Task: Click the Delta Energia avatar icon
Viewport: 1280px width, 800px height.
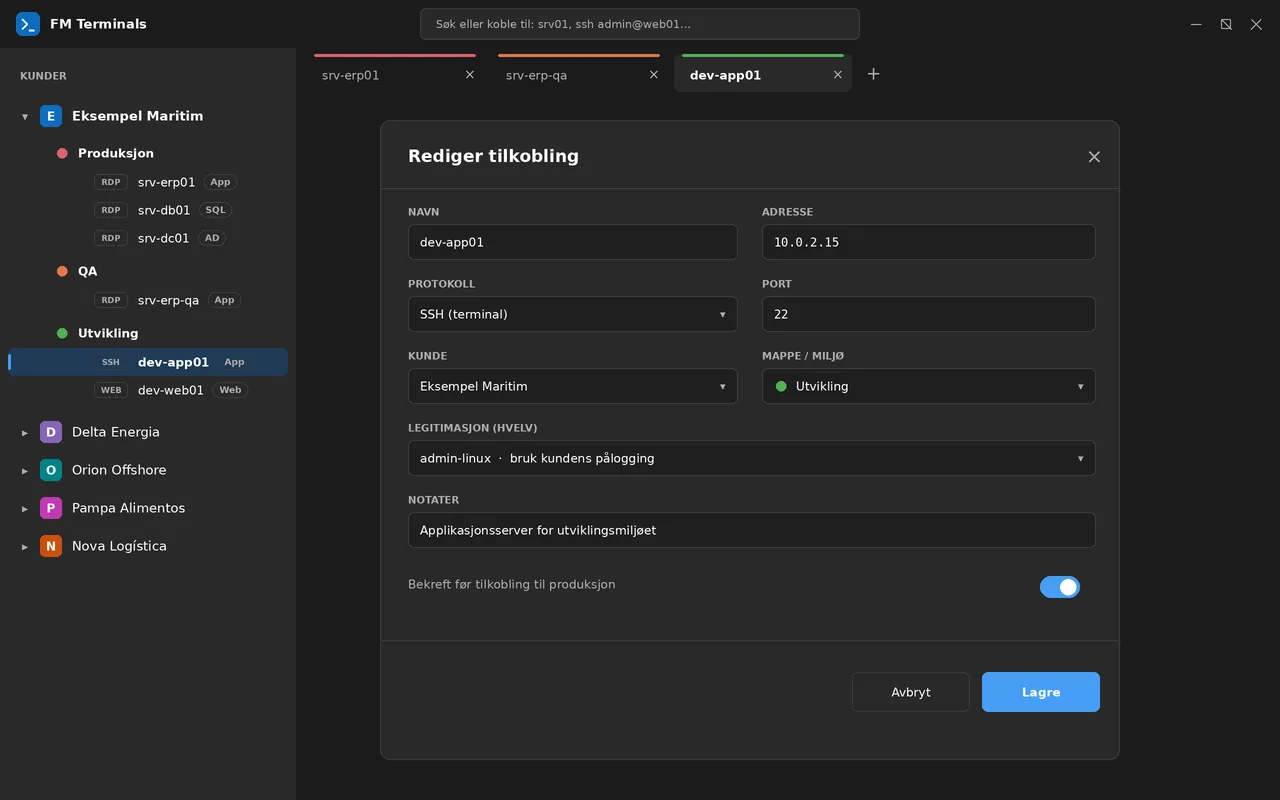Action: [x=51, y=432]
